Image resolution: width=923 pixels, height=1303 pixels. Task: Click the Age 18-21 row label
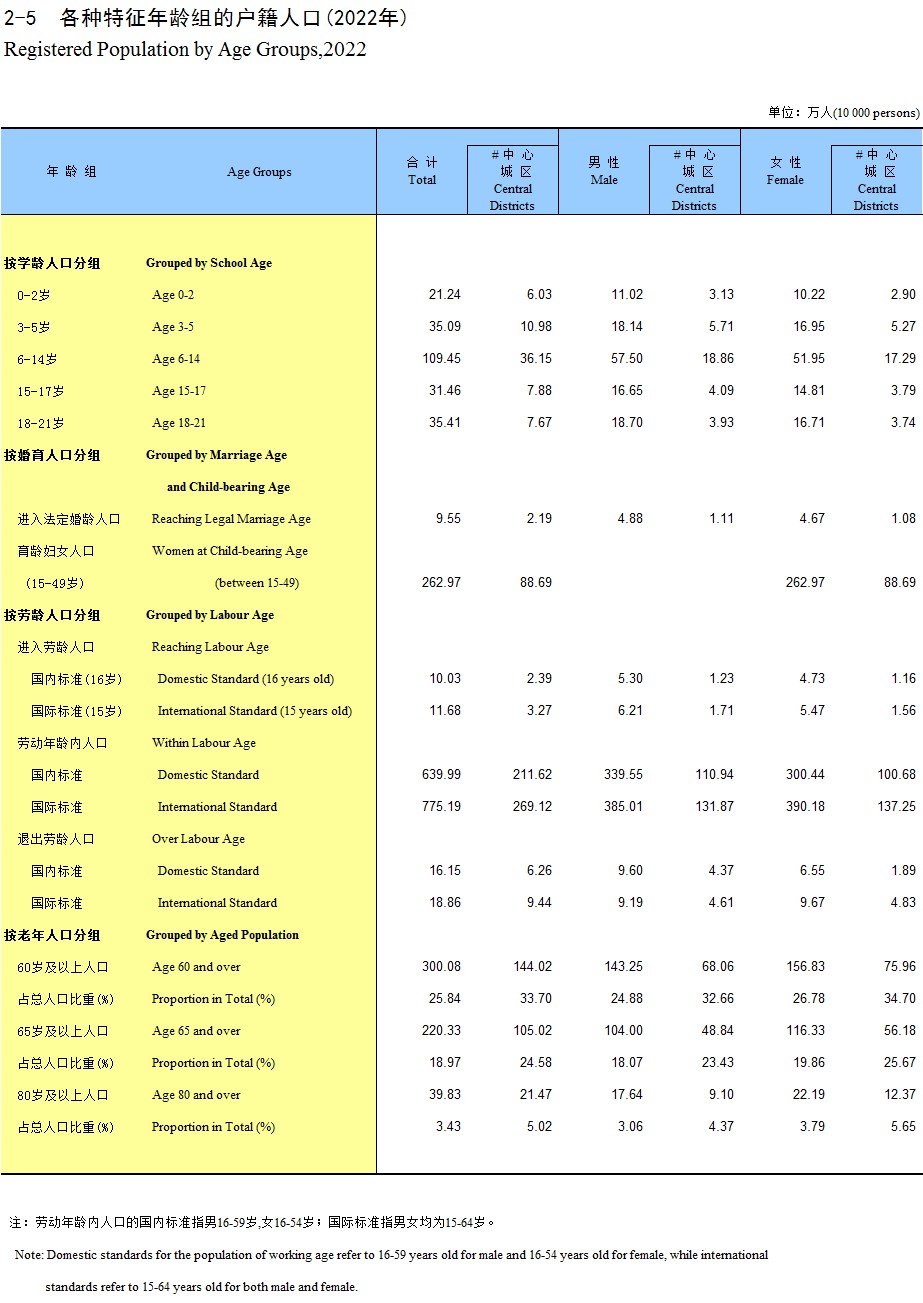179,423
